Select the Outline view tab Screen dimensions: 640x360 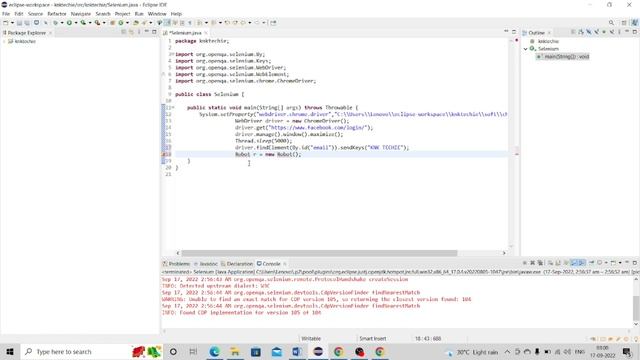point(536,33)
